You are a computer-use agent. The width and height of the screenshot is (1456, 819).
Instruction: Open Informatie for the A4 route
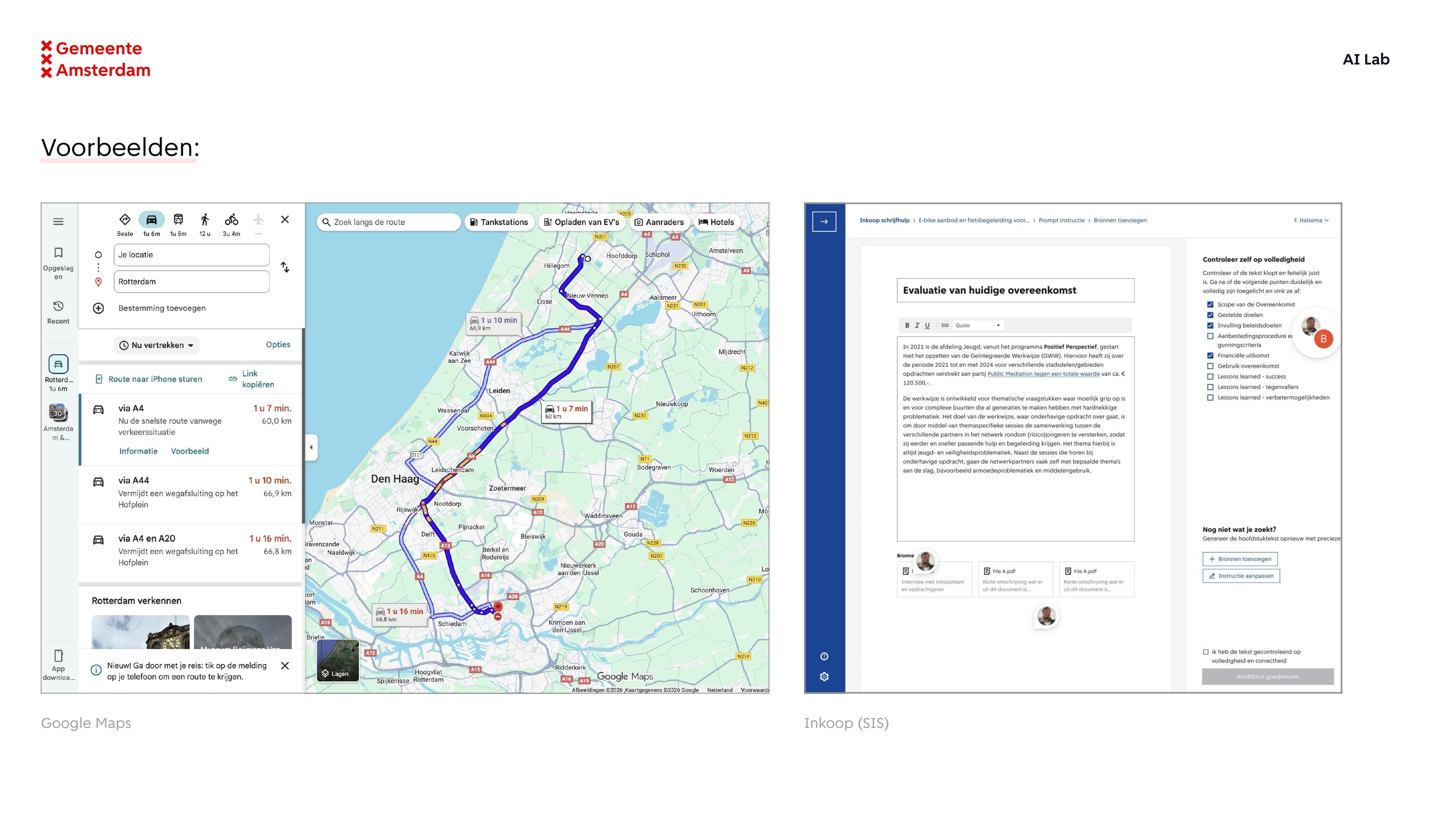tap(138, 451)
